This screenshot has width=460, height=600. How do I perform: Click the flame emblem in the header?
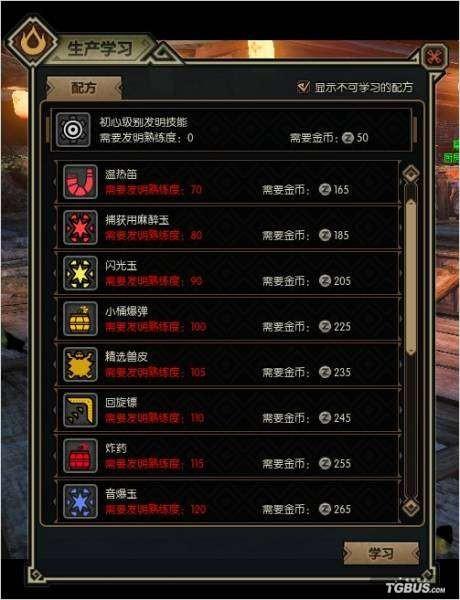(x=32, y=41)
